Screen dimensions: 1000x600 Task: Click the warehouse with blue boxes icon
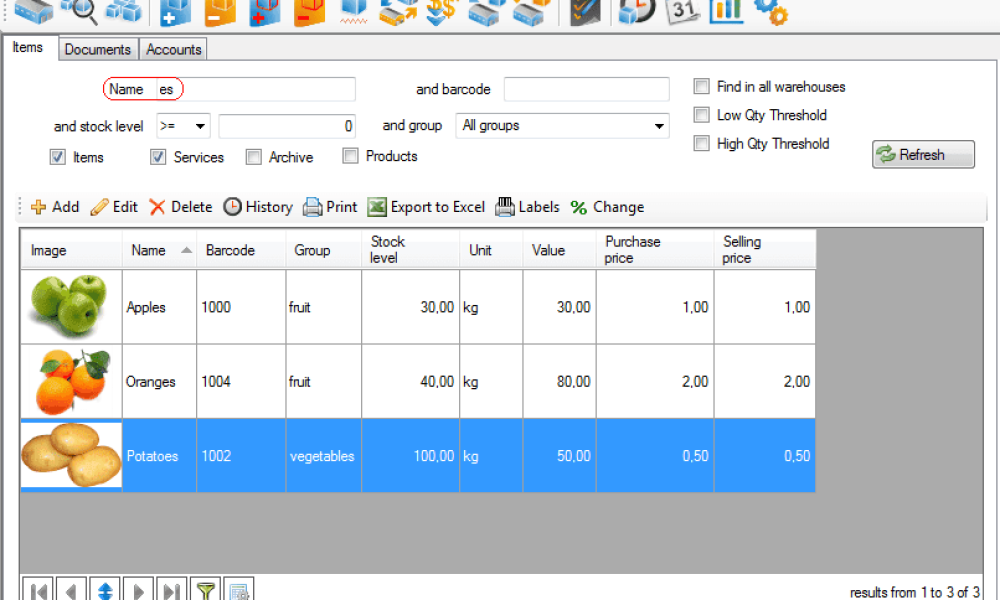486,13
